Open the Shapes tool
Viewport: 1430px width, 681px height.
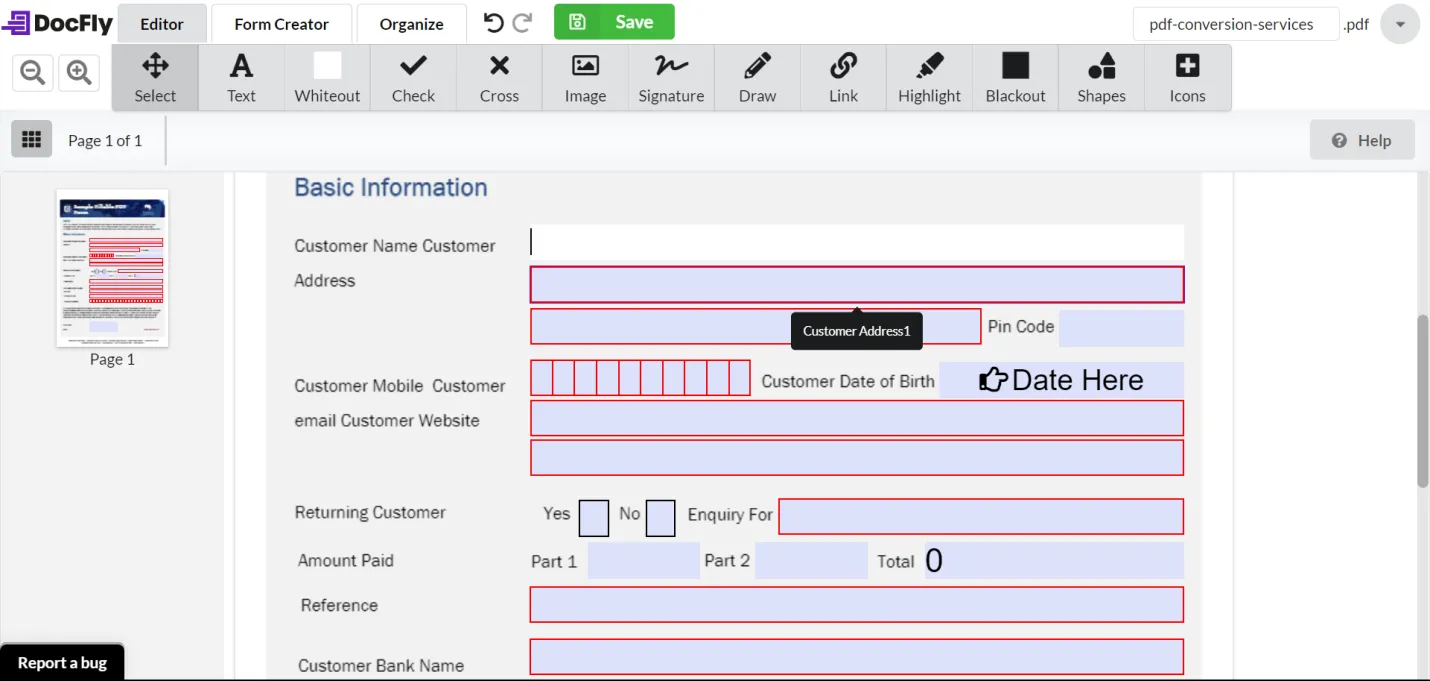click(x=1101, y=77)
